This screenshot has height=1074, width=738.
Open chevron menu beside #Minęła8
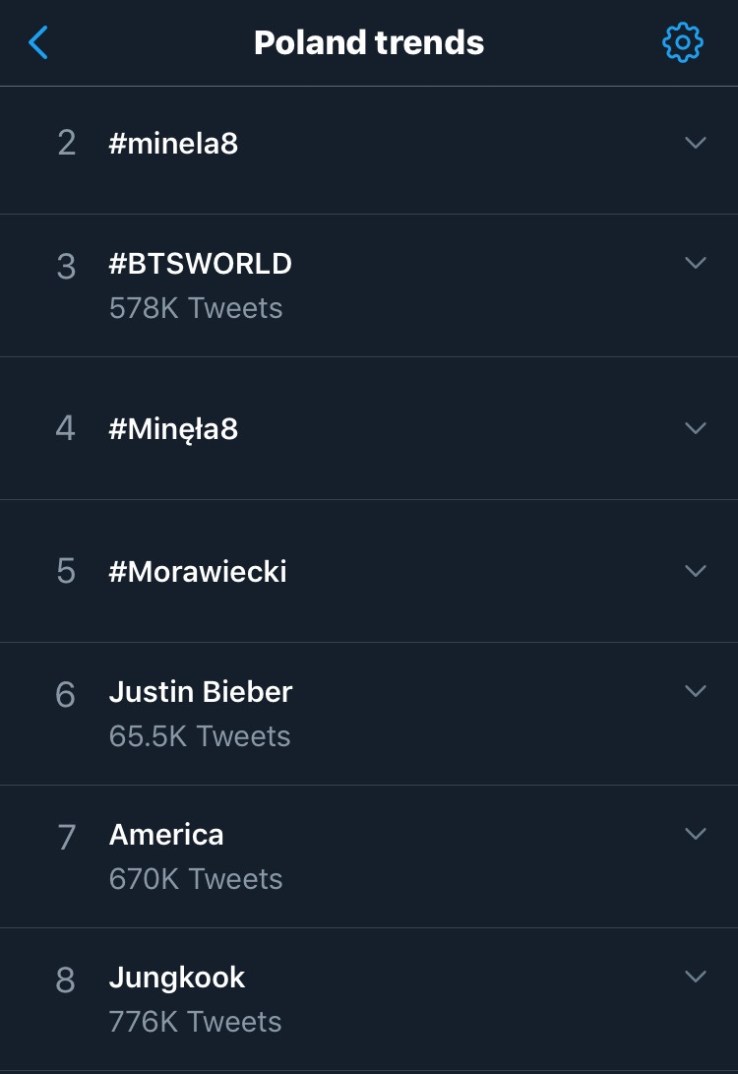[x=695, y=428]
